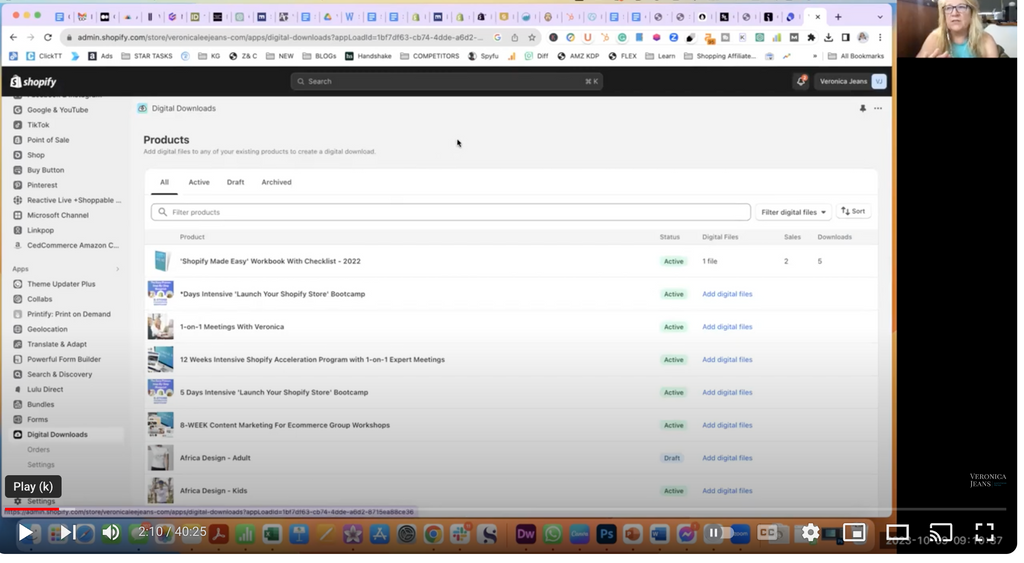Screen dimensions: 1024x563
Task: Play the video
Action: point(26,533)
